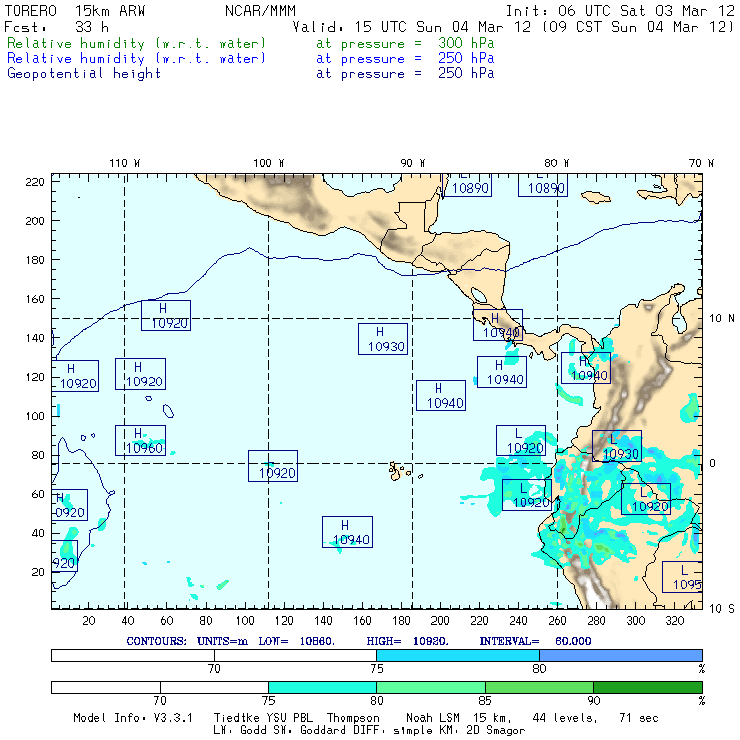The height and width of the screenshot is (740, 740).
Task: Select the cyan 75-80% segment of upper colorbar
Action: [458, 654]
